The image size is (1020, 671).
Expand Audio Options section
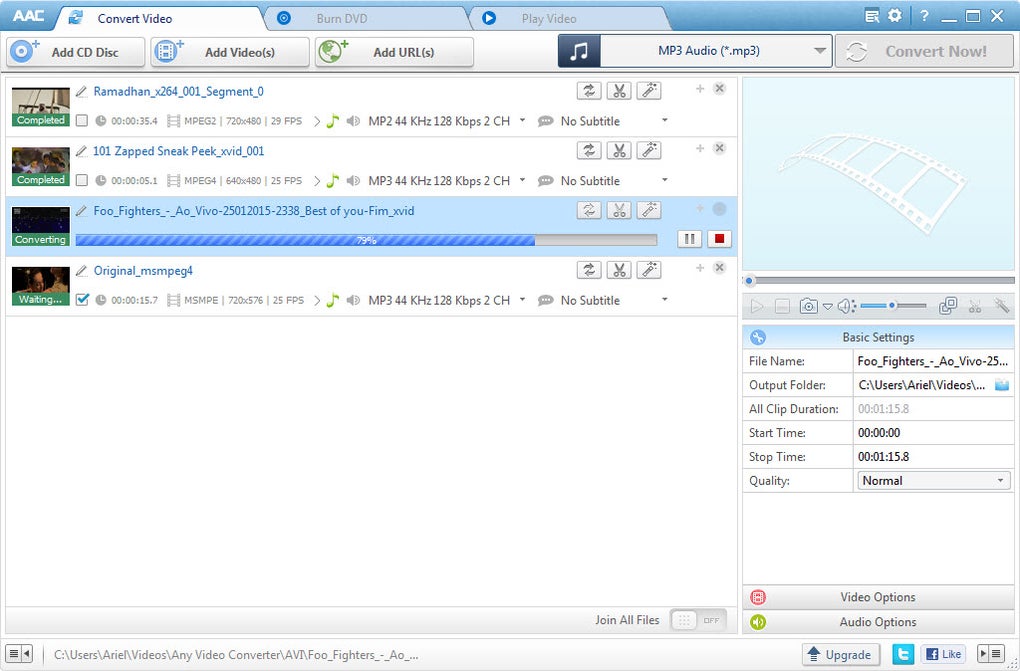click(878, 622)
